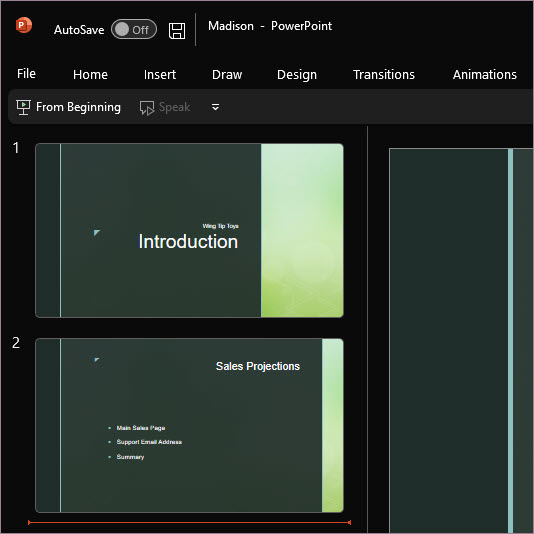Select the Sales Projections slide thumbnail
534x534 pixels.
click(189, 425)
